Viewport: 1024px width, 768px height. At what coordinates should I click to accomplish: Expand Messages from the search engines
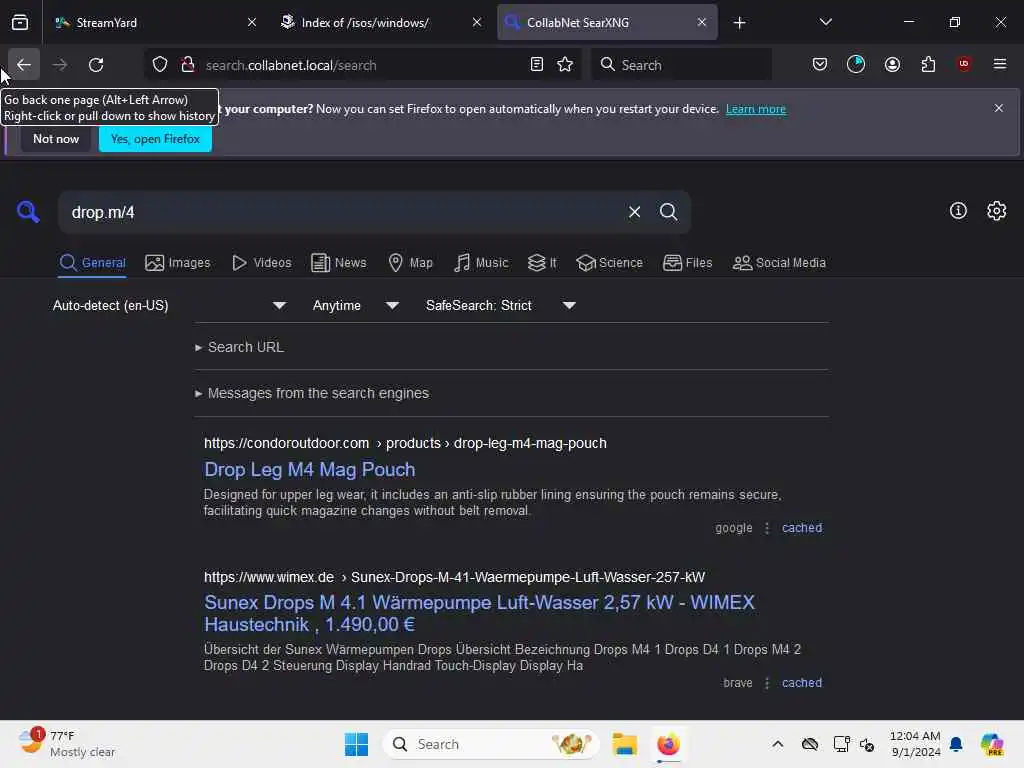312,393
